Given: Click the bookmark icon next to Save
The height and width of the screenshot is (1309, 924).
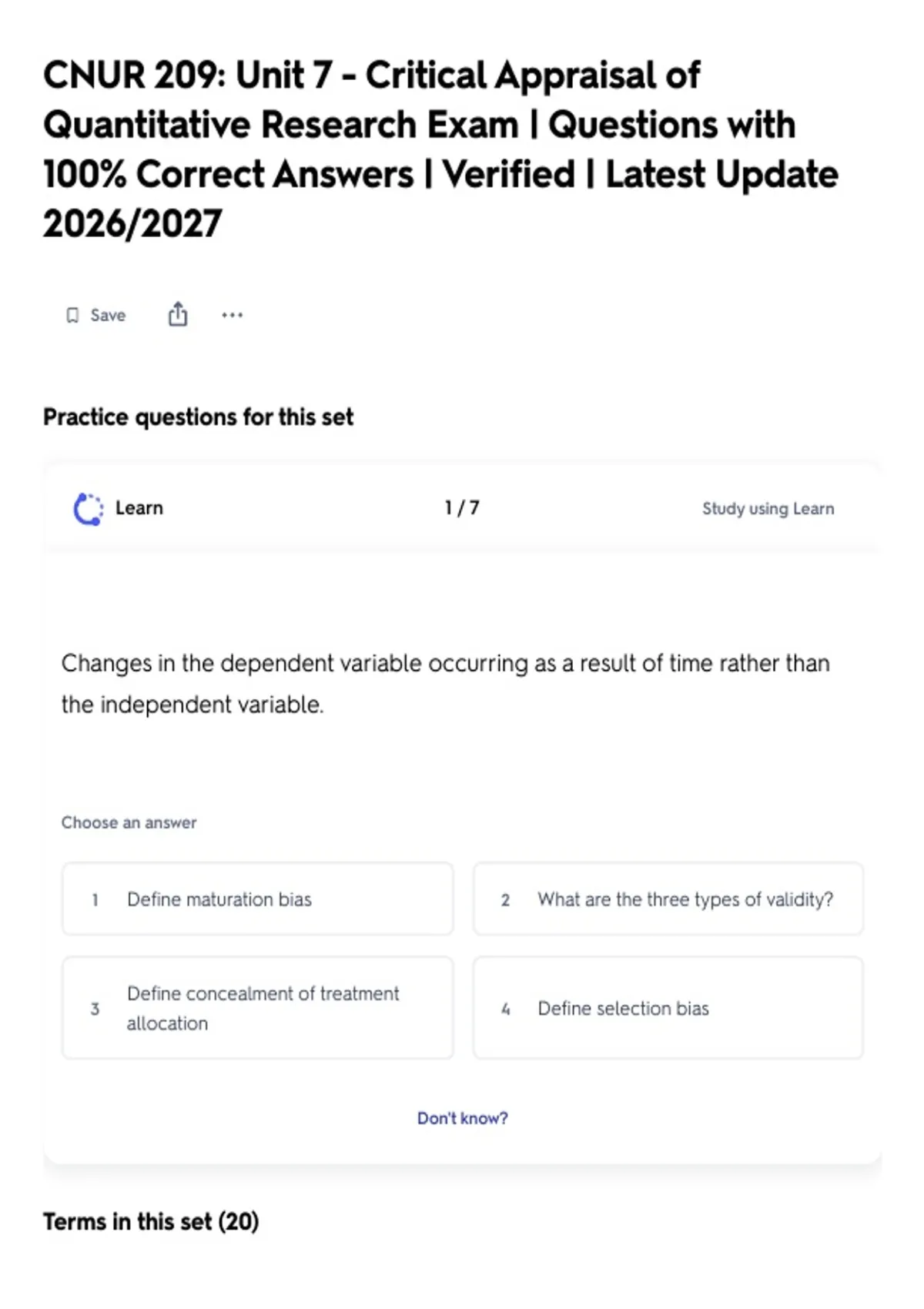Looking at the screenshot, I should [72, 315].
